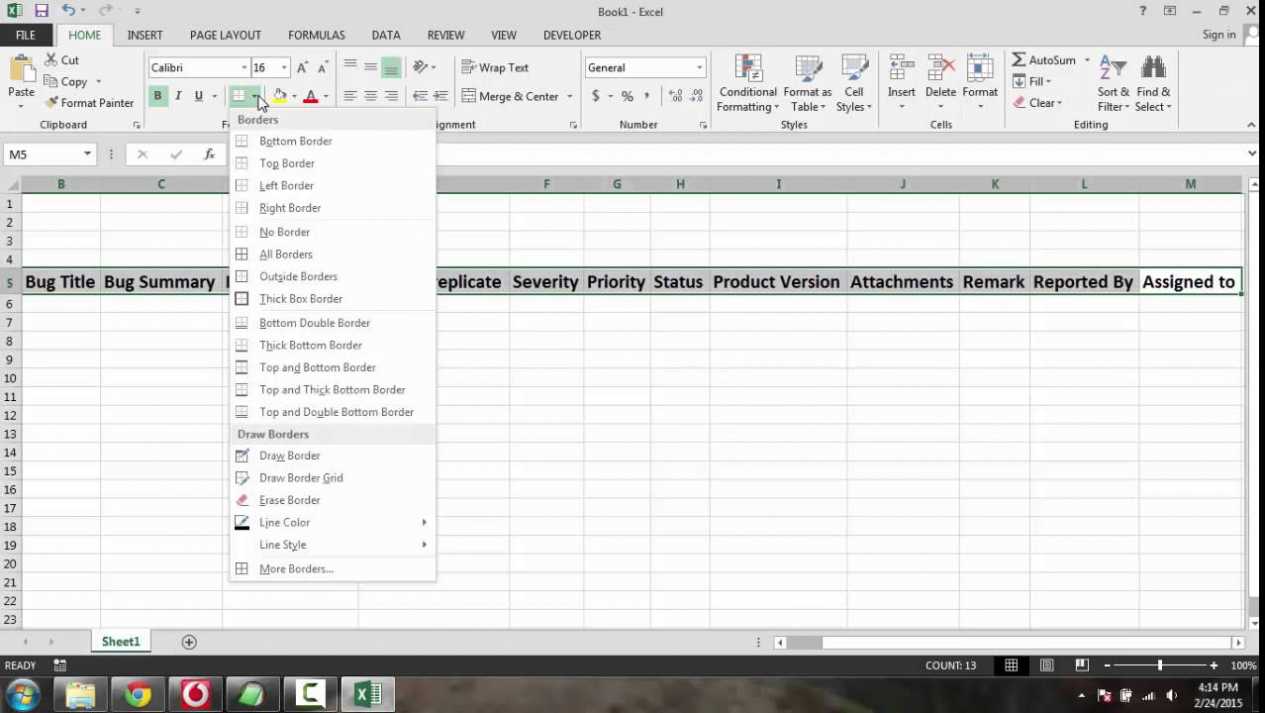Expand the Line Color submenu
Screen dimensions: 1265x713
pos(284,522)
